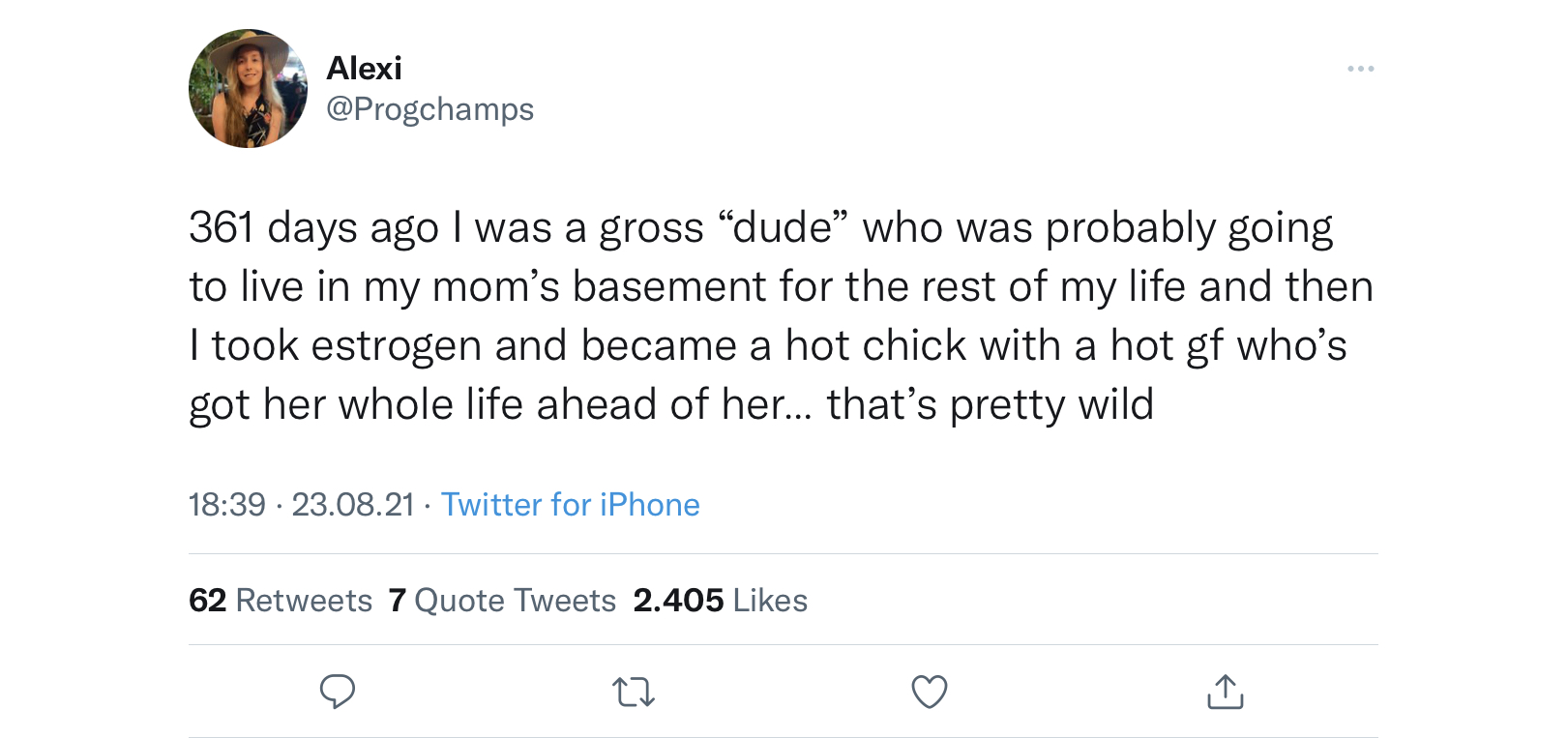1568x738 pixels.
Task: View the 62 Retweets list
Action: 281,601
